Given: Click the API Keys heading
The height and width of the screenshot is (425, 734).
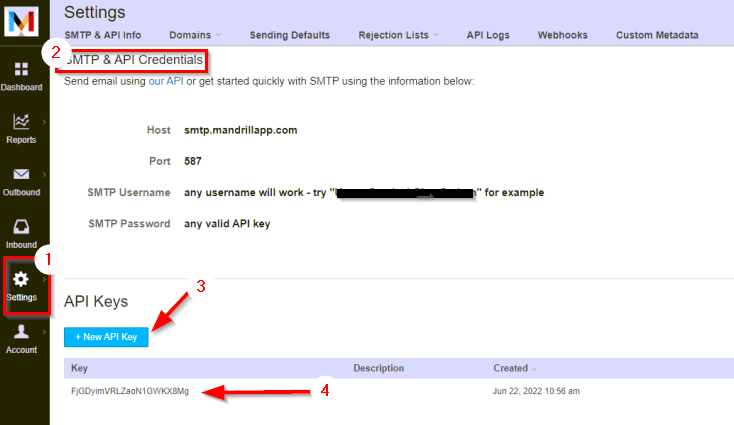Looking at the screenshot, I should (96, 301).
